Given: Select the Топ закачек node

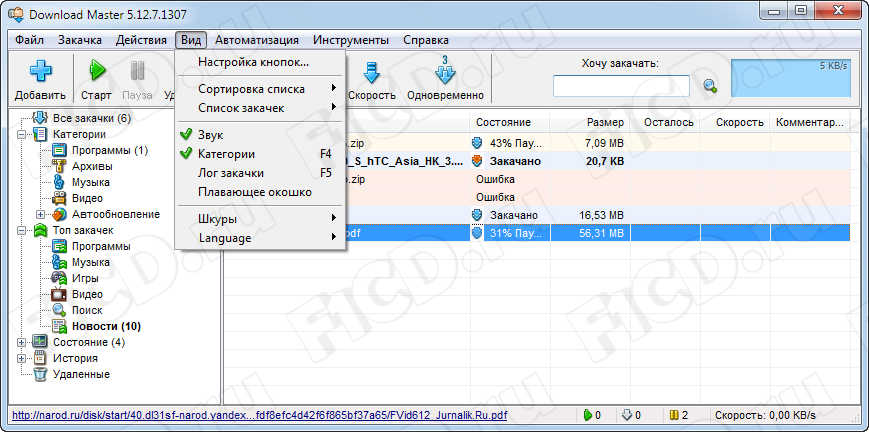Looking at the screenshot, I should [83, 230].
